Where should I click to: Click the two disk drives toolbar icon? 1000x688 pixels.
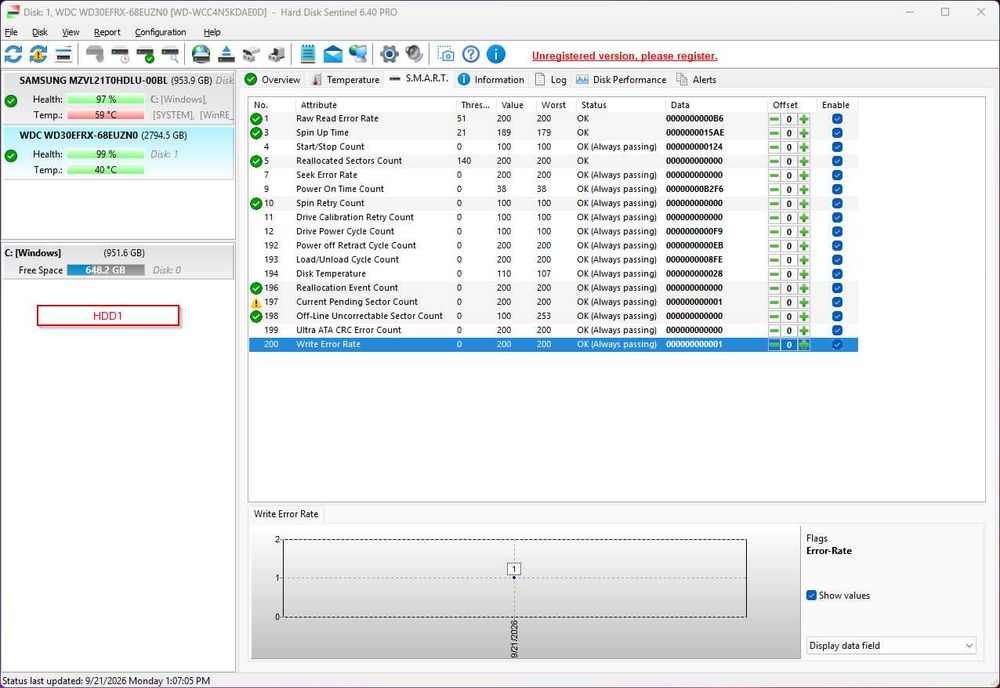[x=251, y=54]
